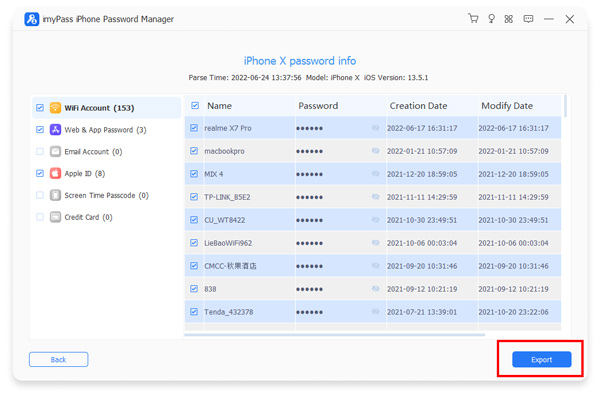Uncheck the WiFi Account category checkbox
Screen dimensions: 600x393
[40, 108]
